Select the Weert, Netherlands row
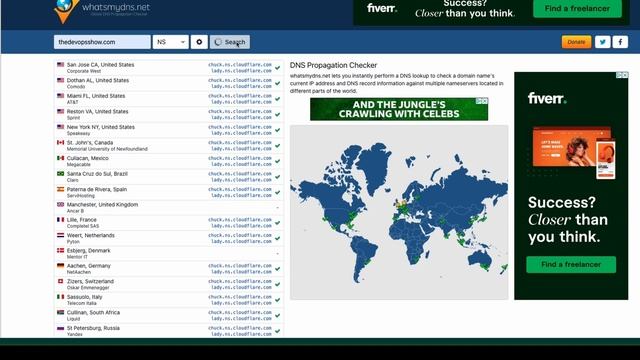Screen dimensions: 640x360 [x=169, y=238]
